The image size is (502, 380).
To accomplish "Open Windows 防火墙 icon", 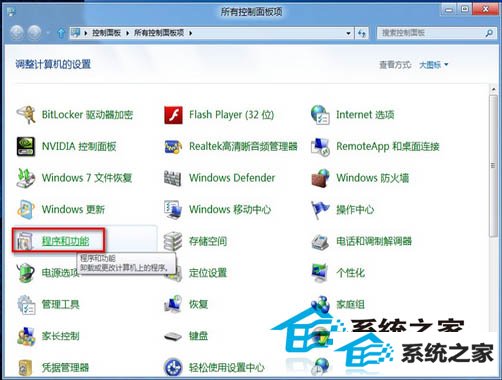I will 320,178.
